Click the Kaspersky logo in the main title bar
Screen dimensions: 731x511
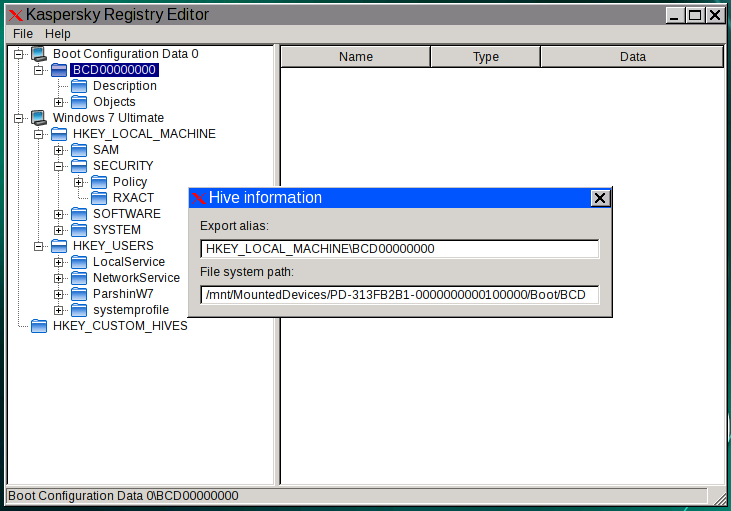(x=15, y=15)
